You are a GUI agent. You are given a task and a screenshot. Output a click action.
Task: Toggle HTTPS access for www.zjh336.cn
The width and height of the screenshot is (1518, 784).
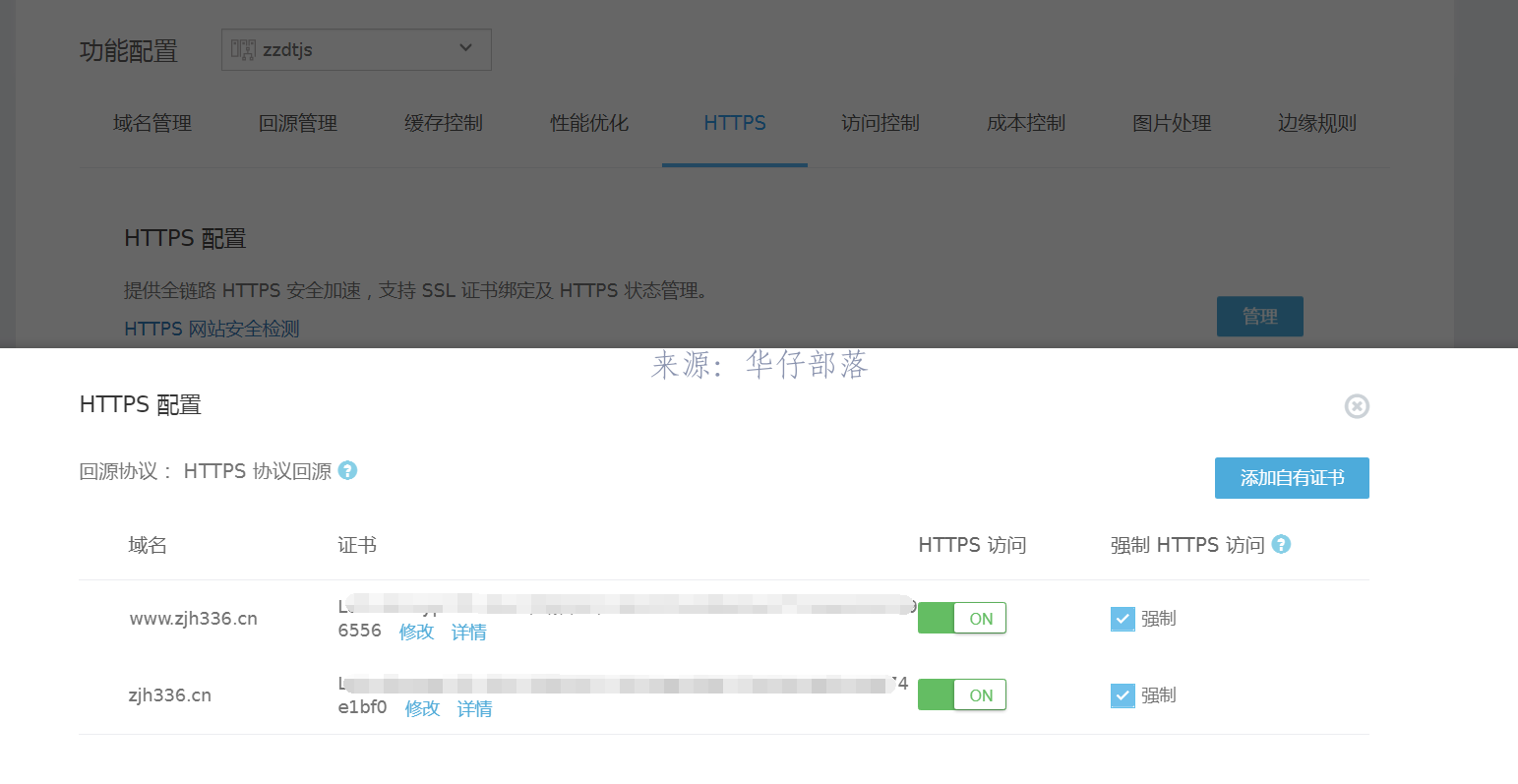[x=962, y=618]
